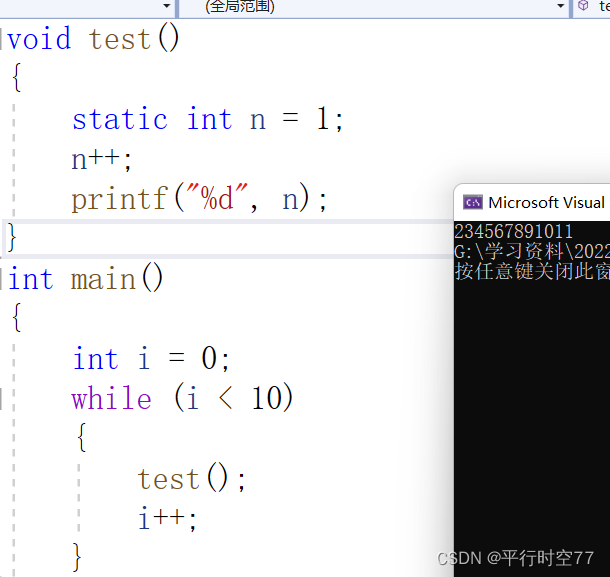Viewport: 610px width, 577px height.
Task: Click the 'void test()' function header
Action: (93, 39)
